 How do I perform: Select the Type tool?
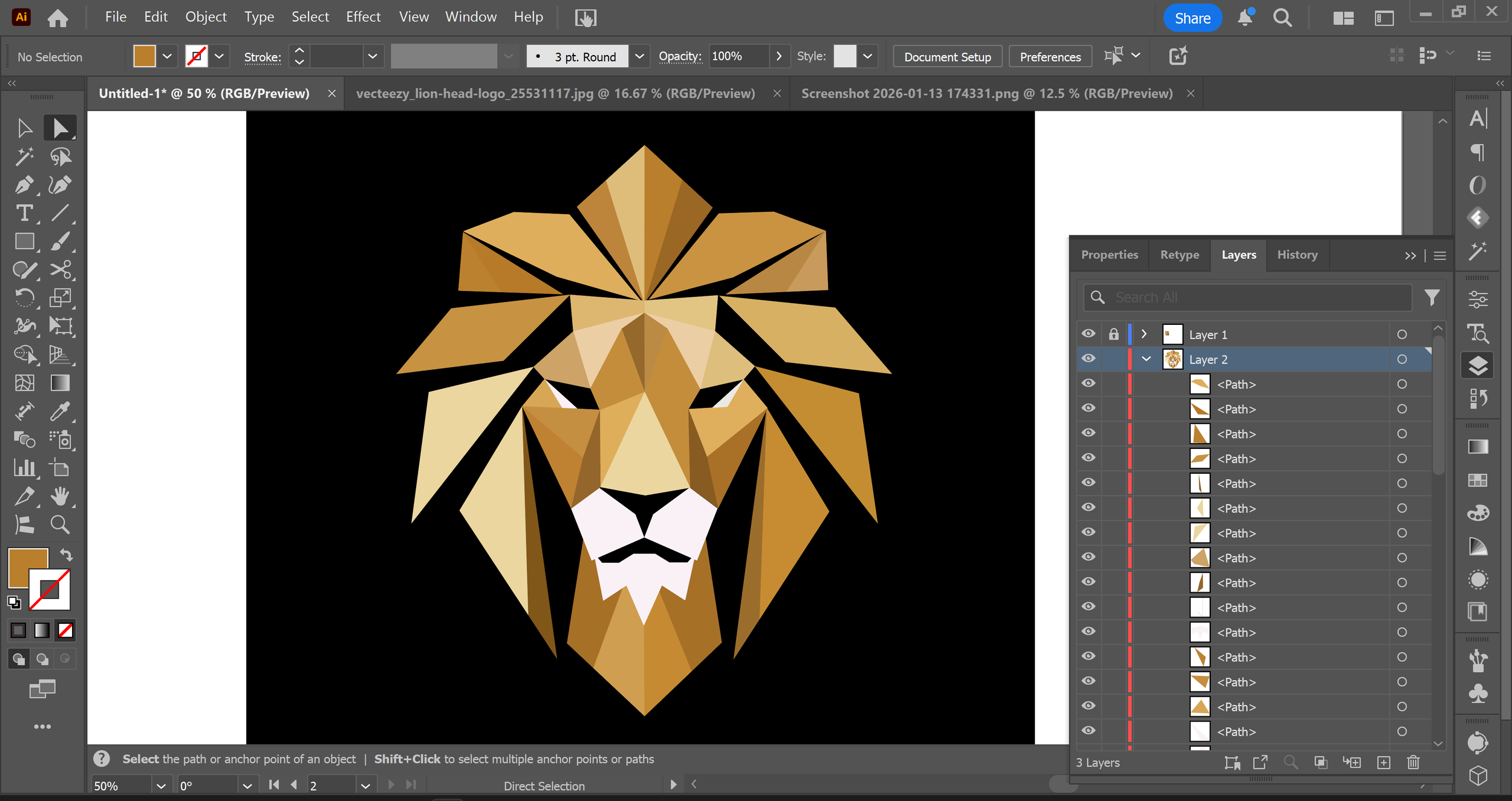click(x=24, y=213)
